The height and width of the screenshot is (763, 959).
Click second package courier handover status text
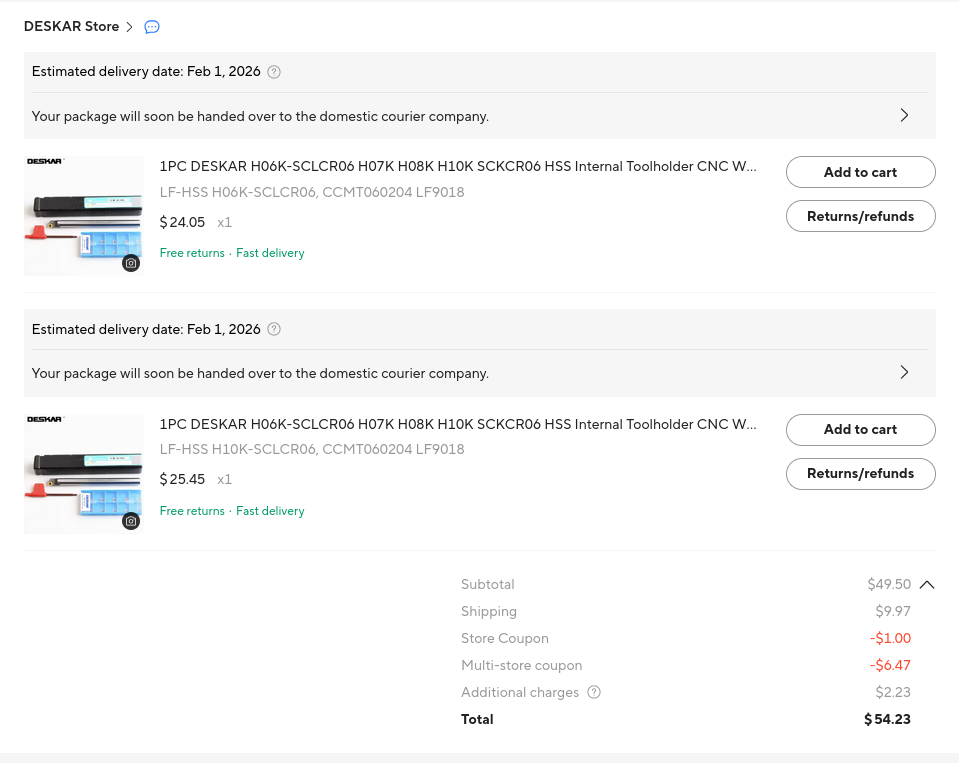(260, 373)
